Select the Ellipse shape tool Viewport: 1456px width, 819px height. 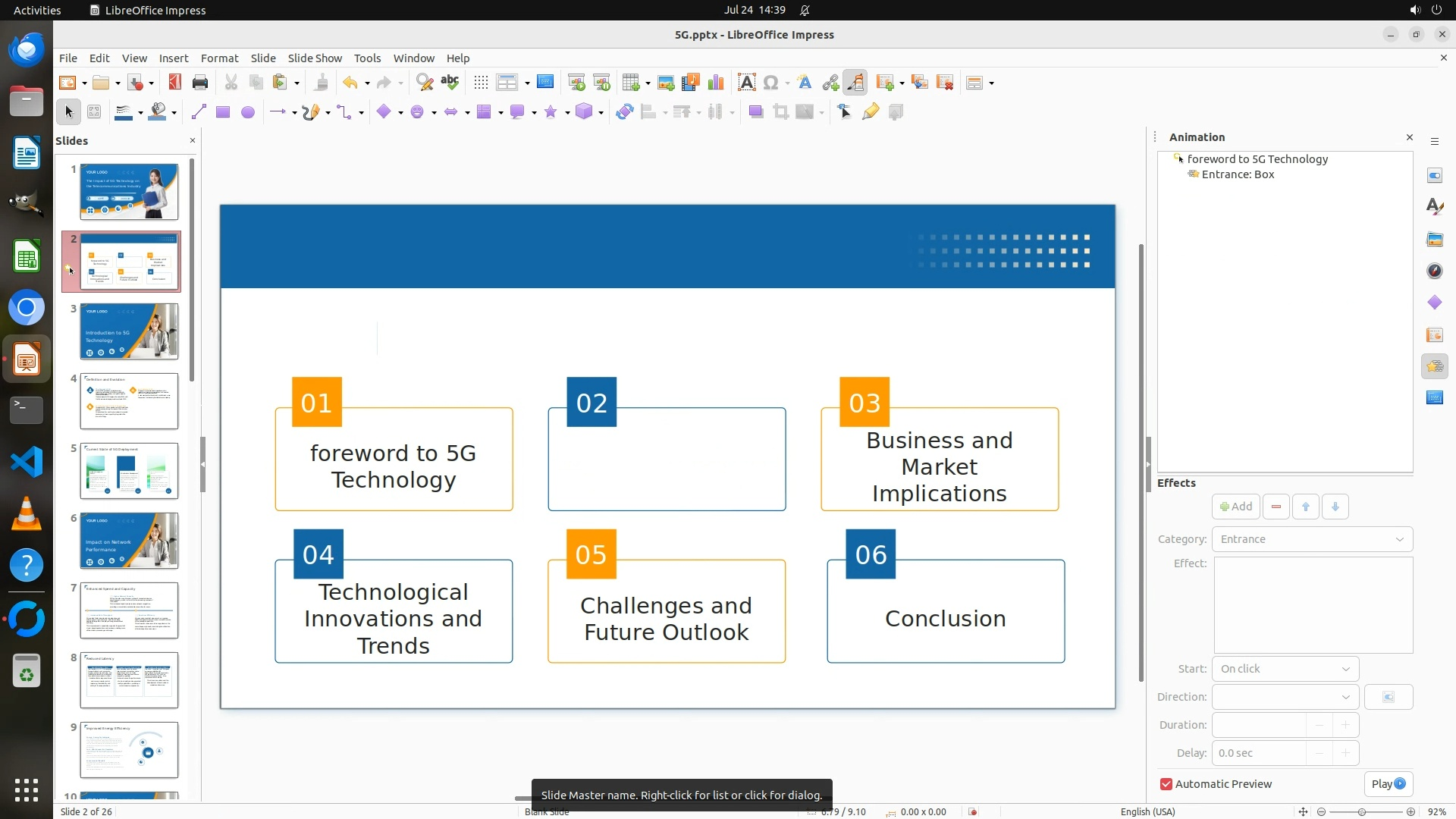pos(248,112)
